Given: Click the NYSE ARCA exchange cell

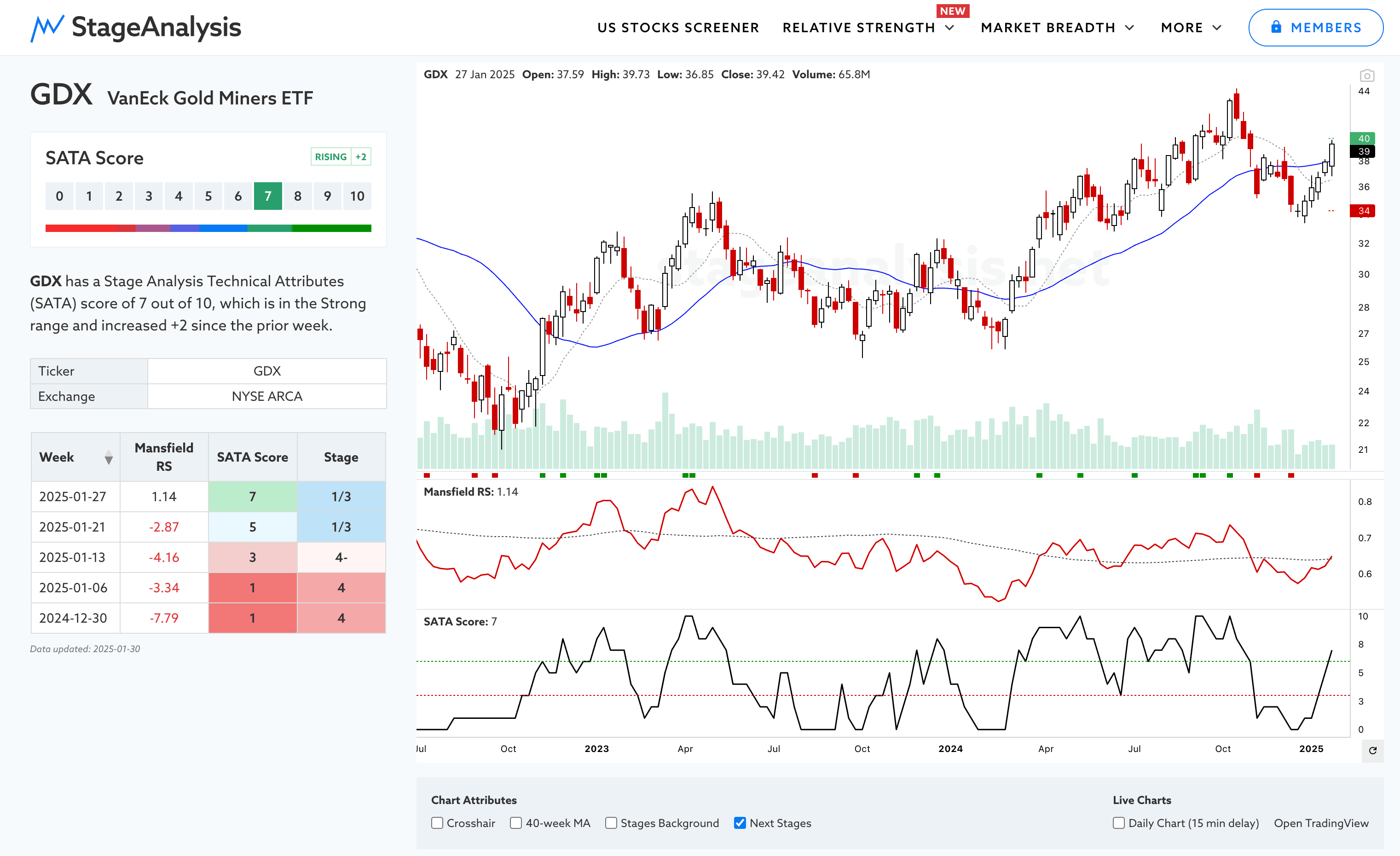Looking at the screenshot, I should click(267, 396).
